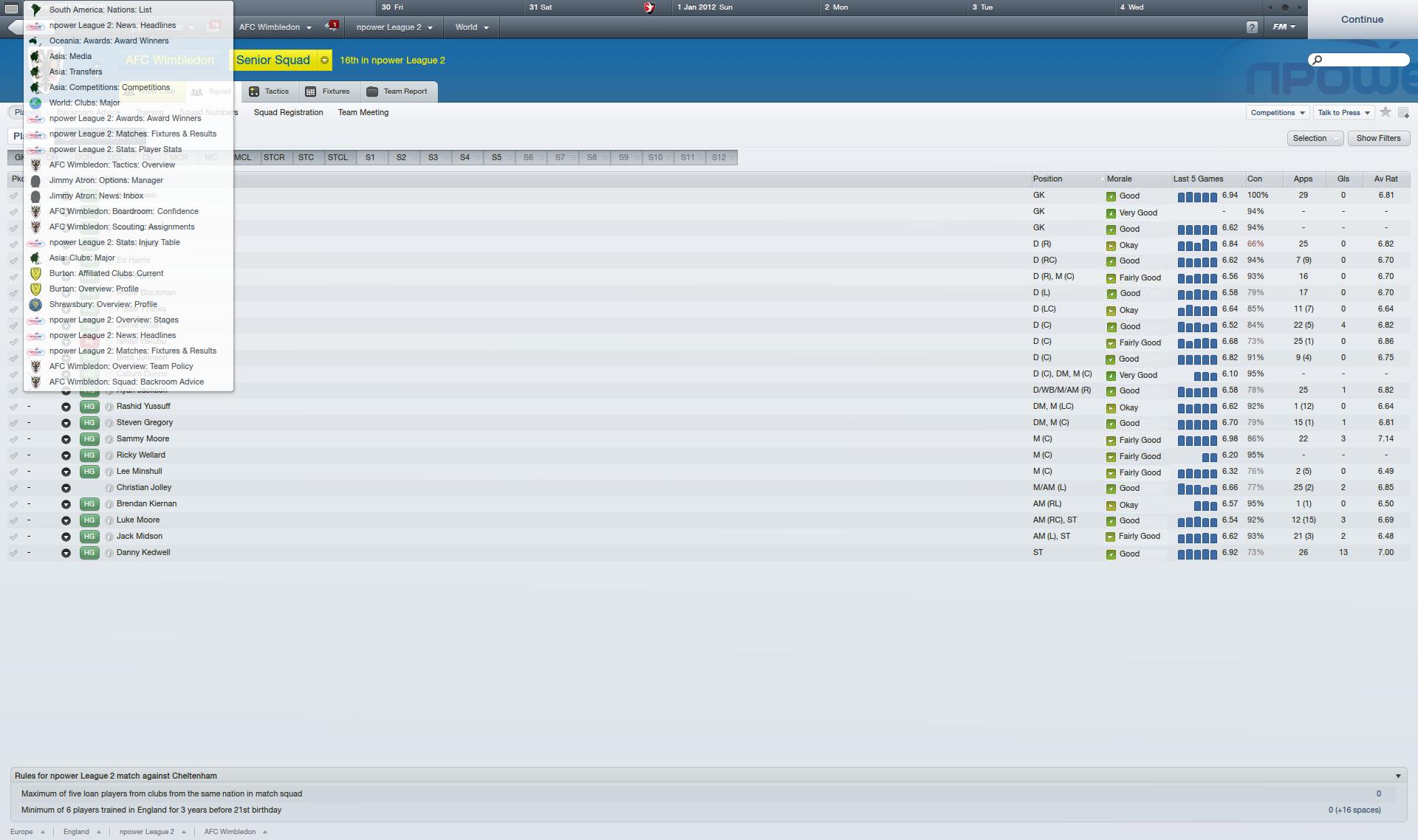Expand the Competitions dropdown
The height and width of the screenshot is (840, 1418).
coord(1278,113)
